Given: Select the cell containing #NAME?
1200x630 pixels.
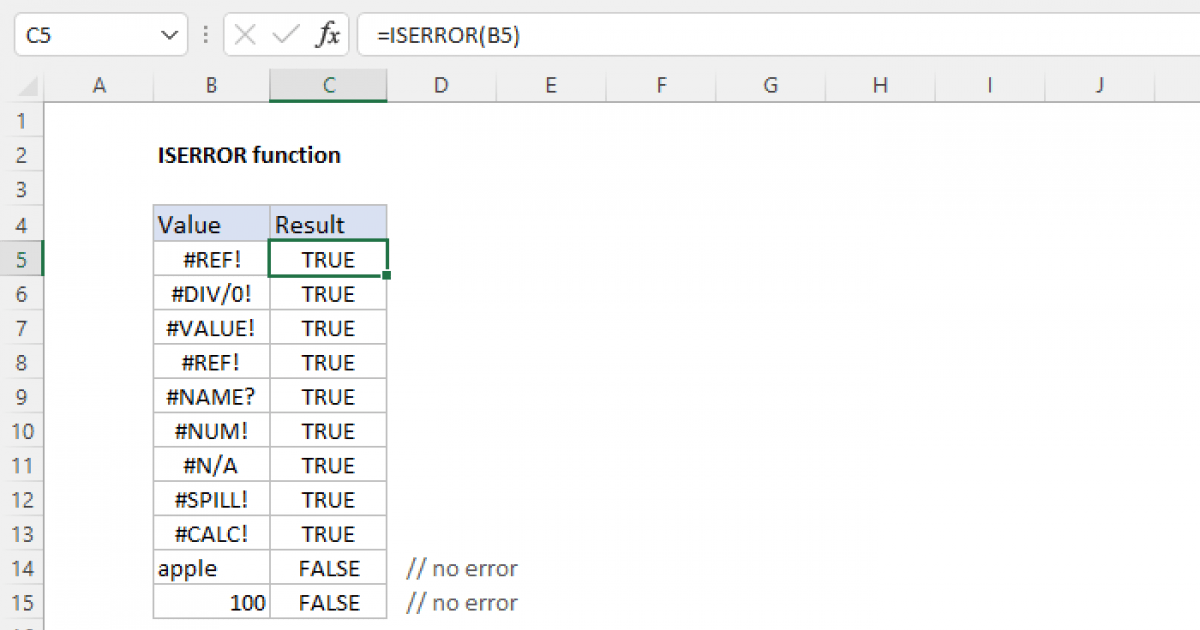Looking at the screenshot, I should point(210,396).
